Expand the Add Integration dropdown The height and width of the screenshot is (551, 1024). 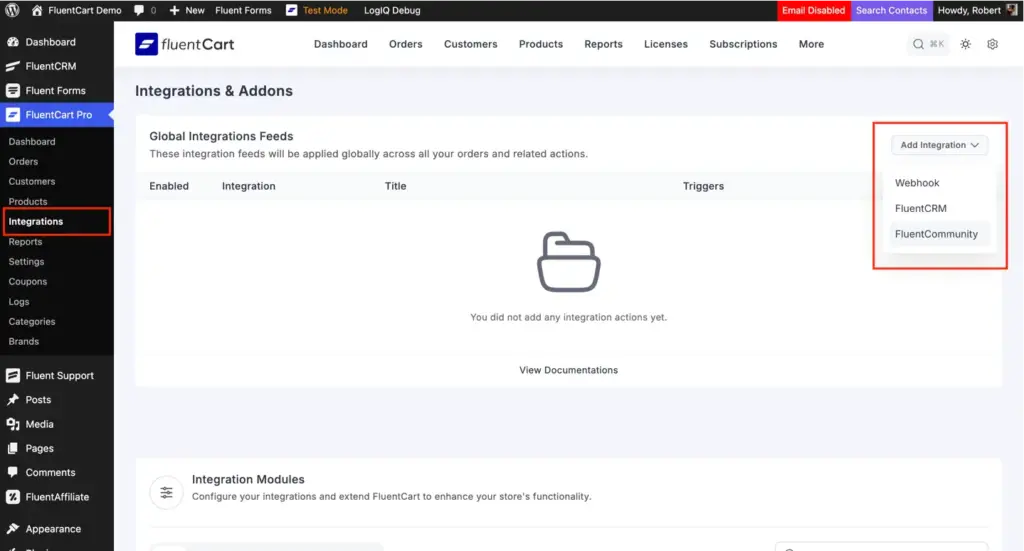(939, 145)
